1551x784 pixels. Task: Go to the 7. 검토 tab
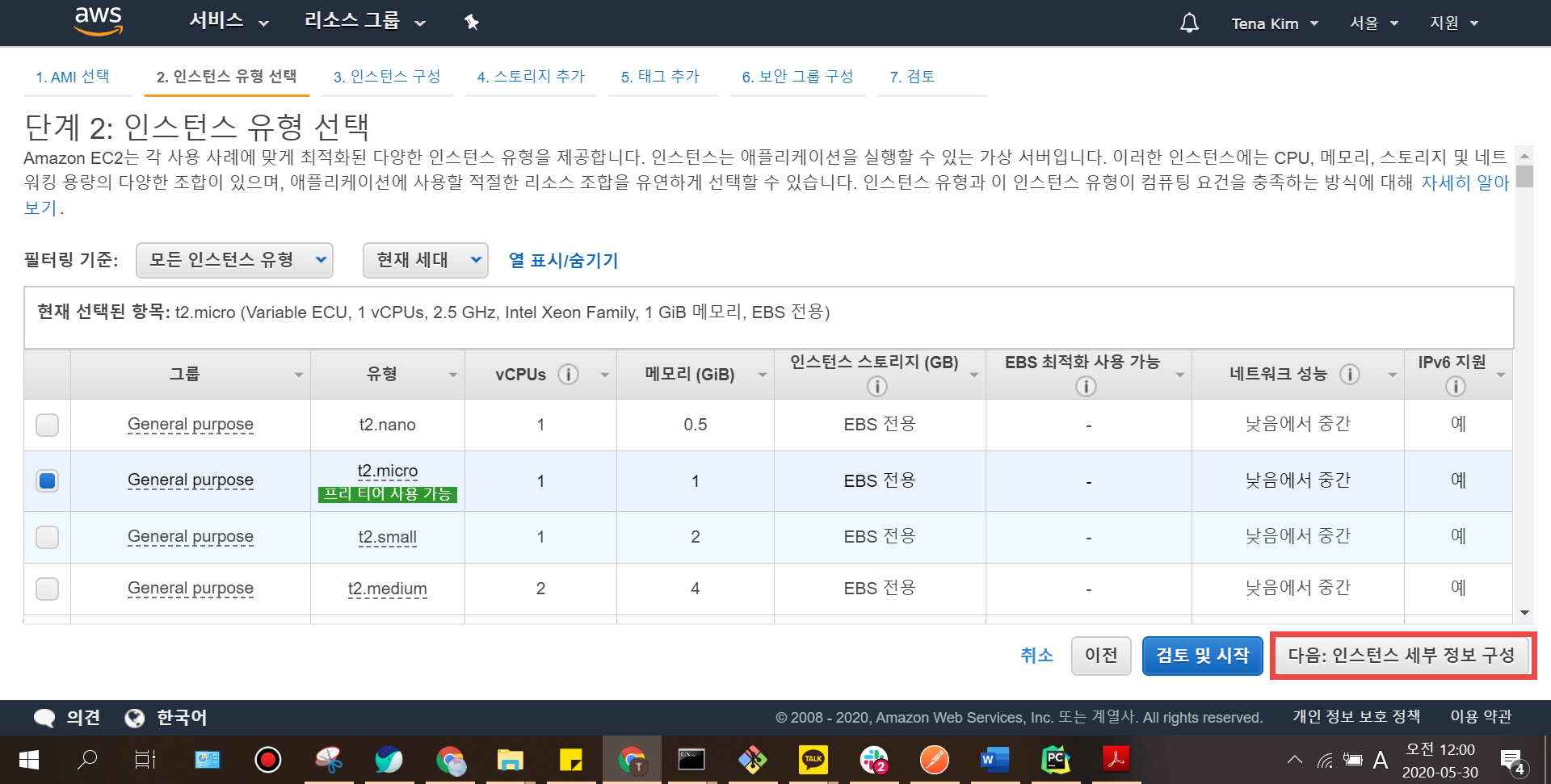[912, 77]
